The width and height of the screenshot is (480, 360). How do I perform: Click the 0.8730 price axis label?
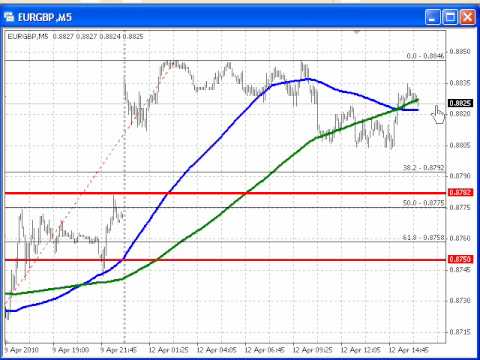click(460, 300)
